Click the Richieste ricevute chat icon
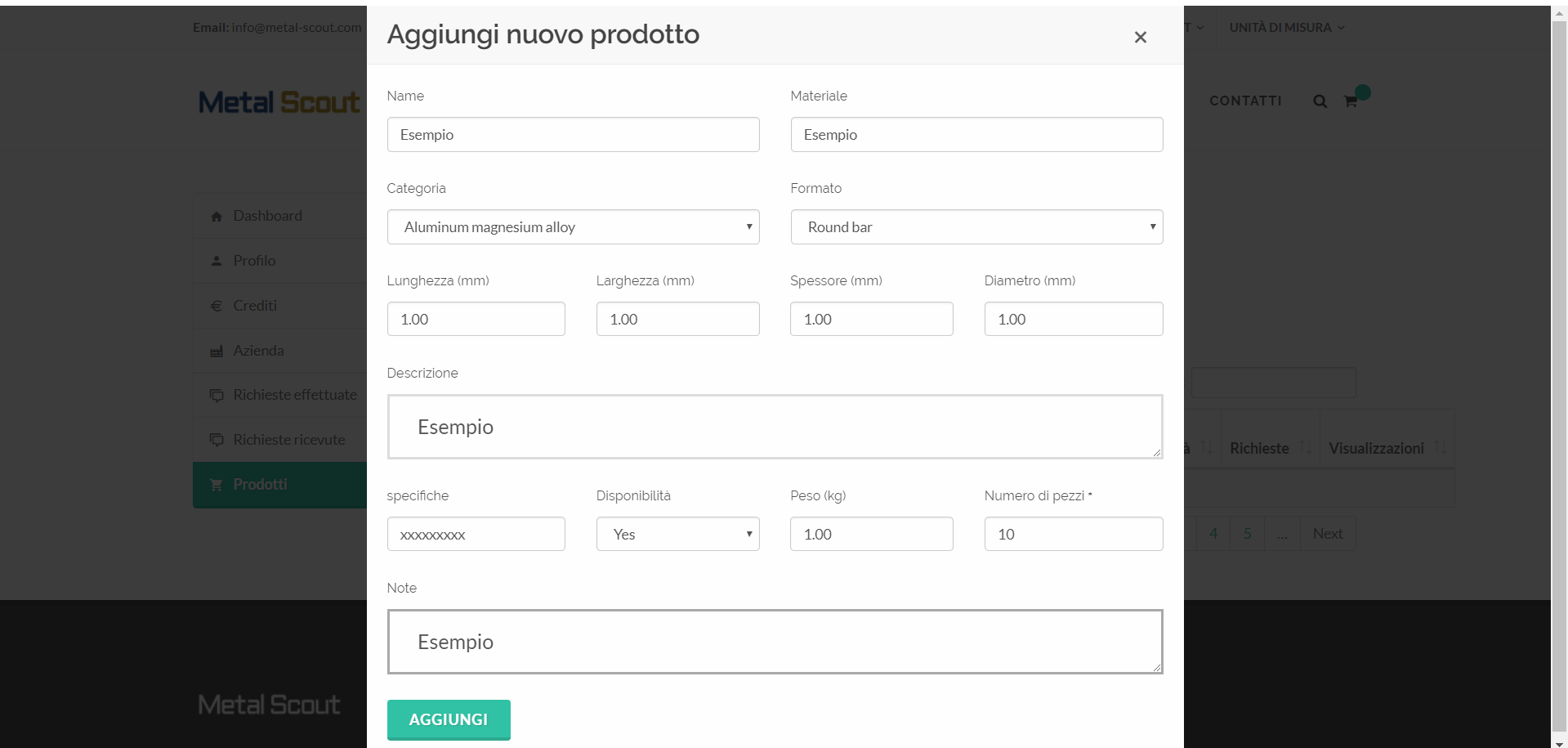 pyautogui.click(x=217, y=440)
